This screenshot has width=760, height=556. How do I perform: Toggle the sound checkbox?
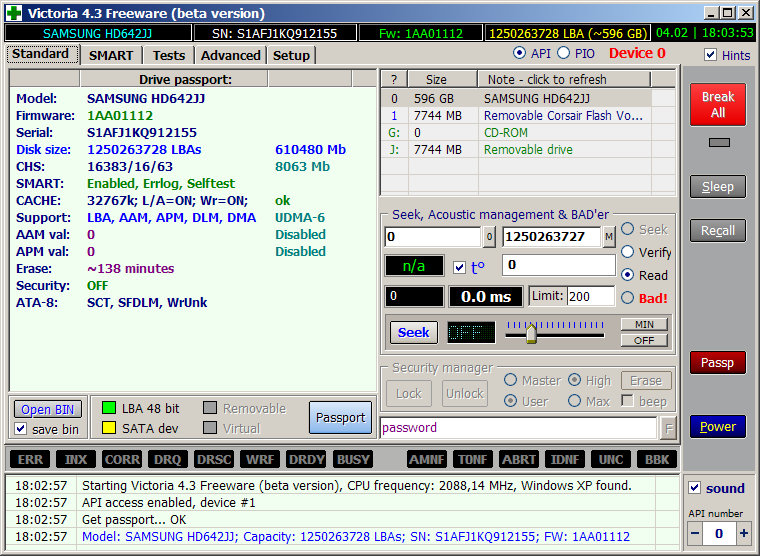click(x=695, y=488)
